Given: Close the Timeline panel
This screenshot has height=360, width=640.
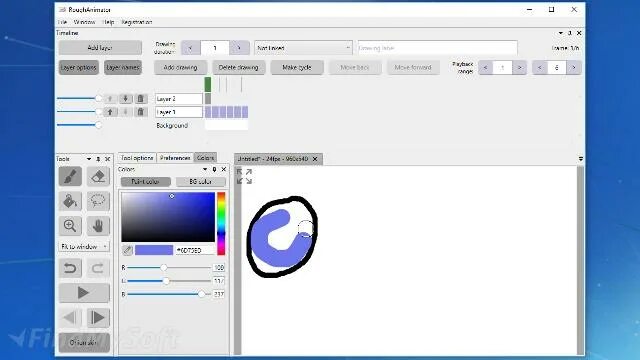Looking at the screenshot, I should click(x=579, y=33).
